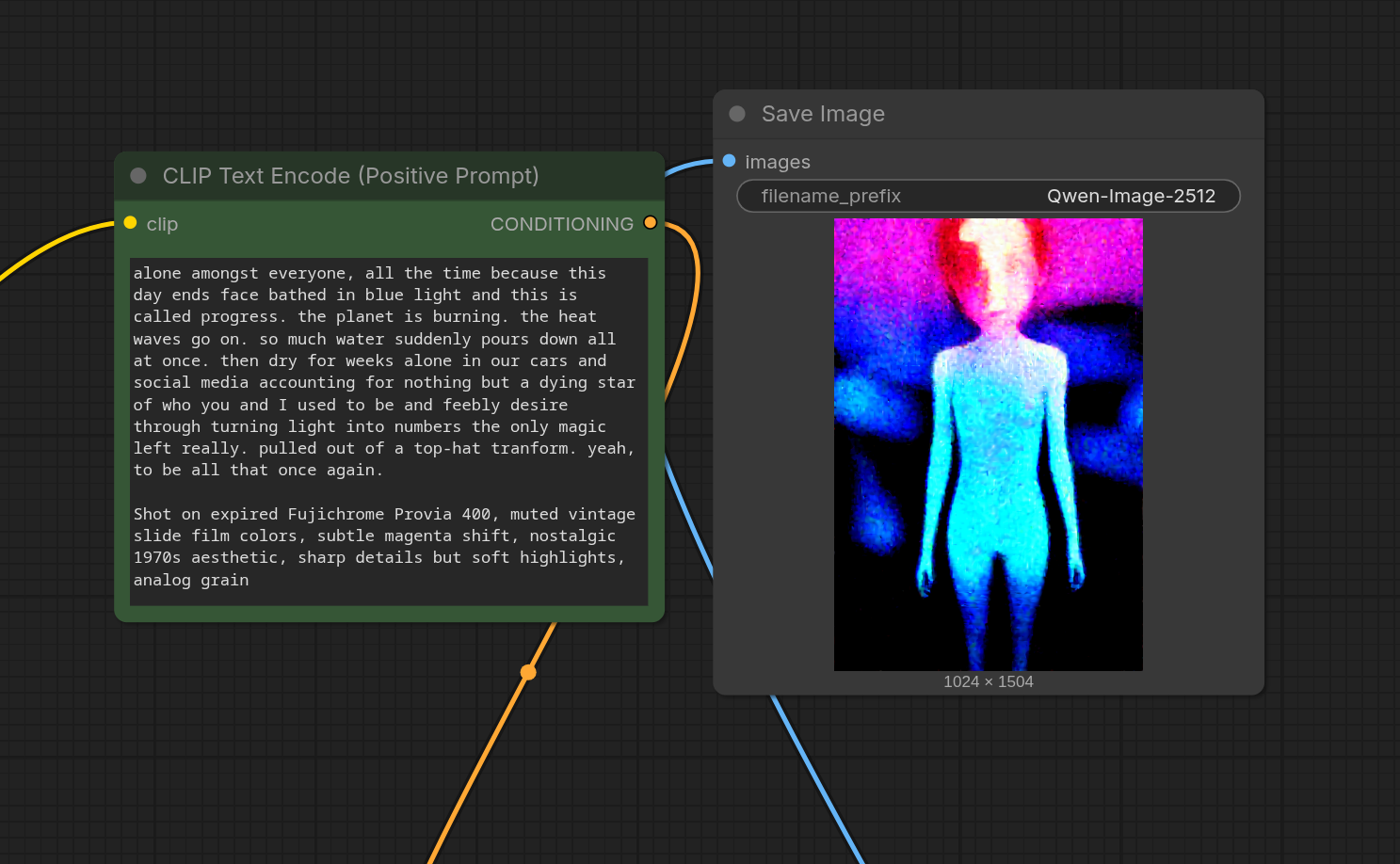
Task: Click the 1024 × 1504 image size label
Action: pyautogui.click(x=988, y=681)
